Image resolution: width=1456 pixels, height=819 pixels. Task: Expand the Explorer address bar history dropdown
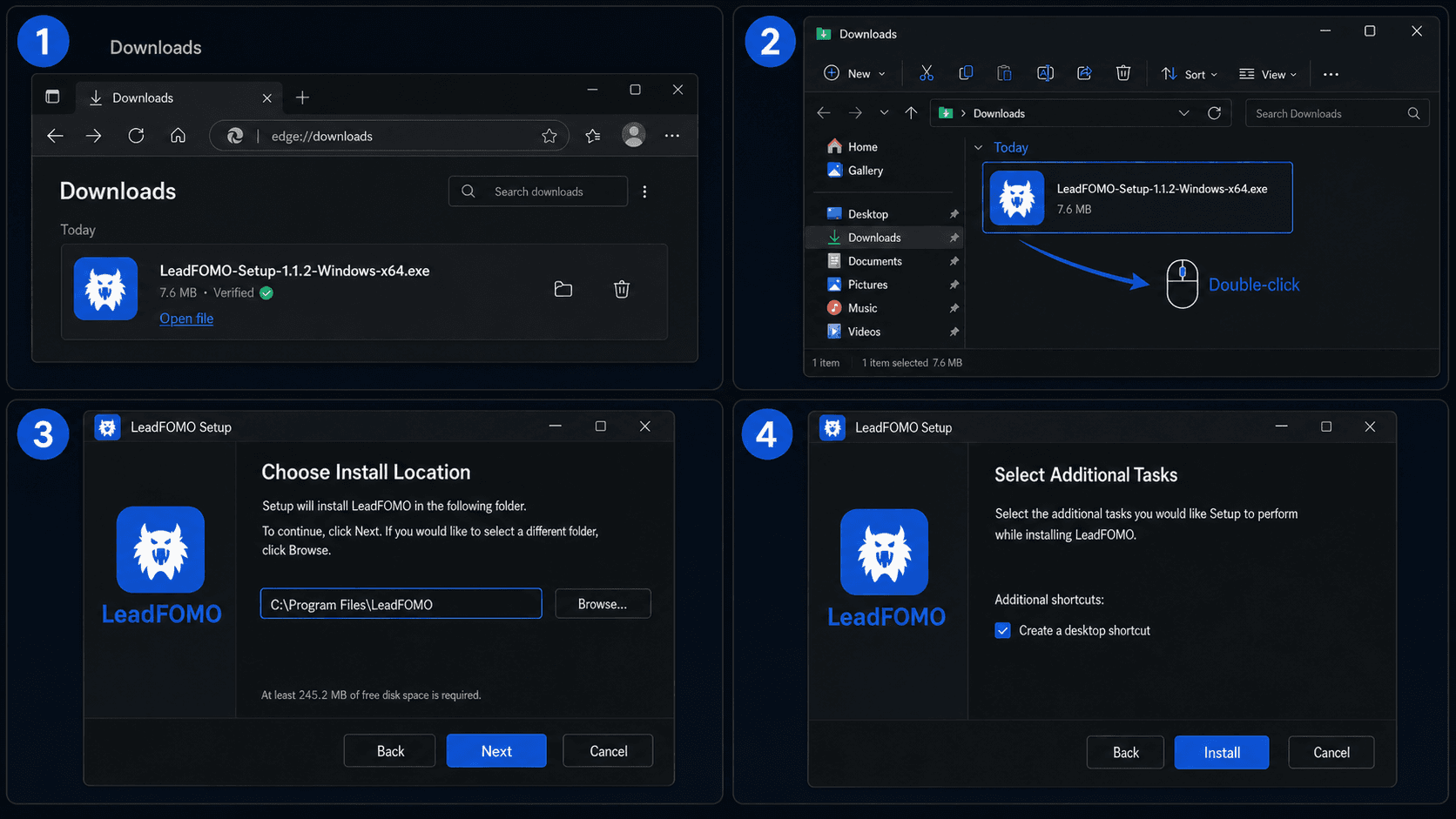[1183, 113]
